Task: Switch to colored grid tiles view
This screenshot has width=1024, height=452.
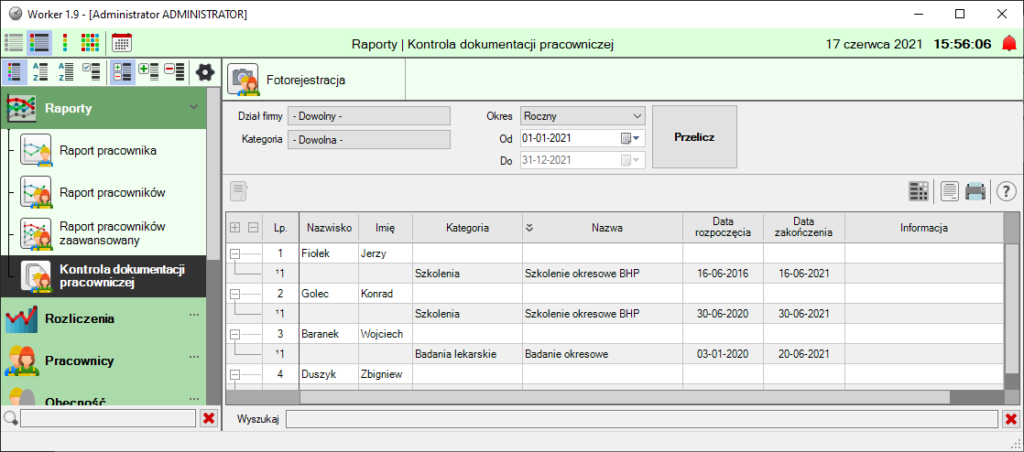Action: click(89, 43)
